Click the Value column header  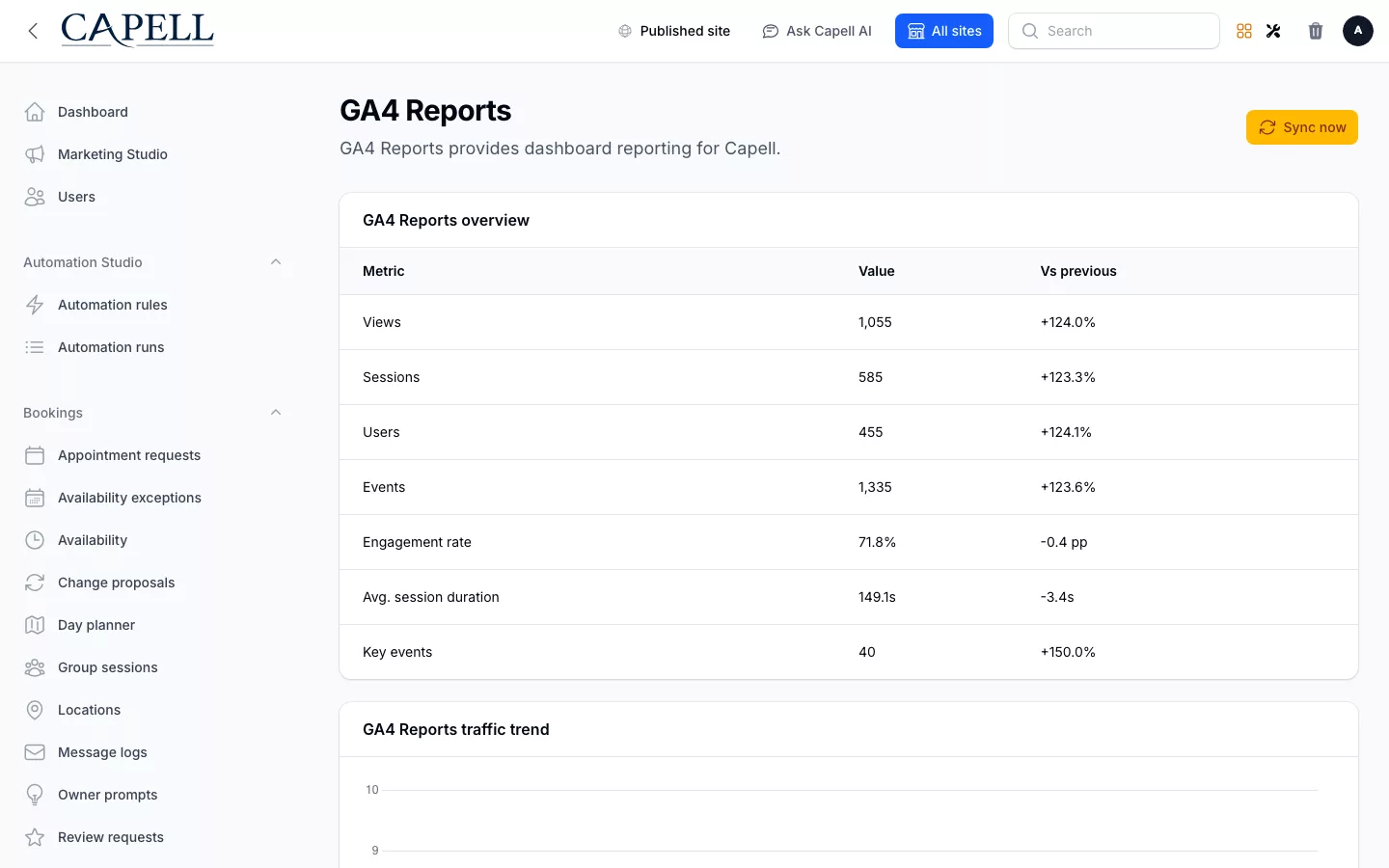pos(877,271)
